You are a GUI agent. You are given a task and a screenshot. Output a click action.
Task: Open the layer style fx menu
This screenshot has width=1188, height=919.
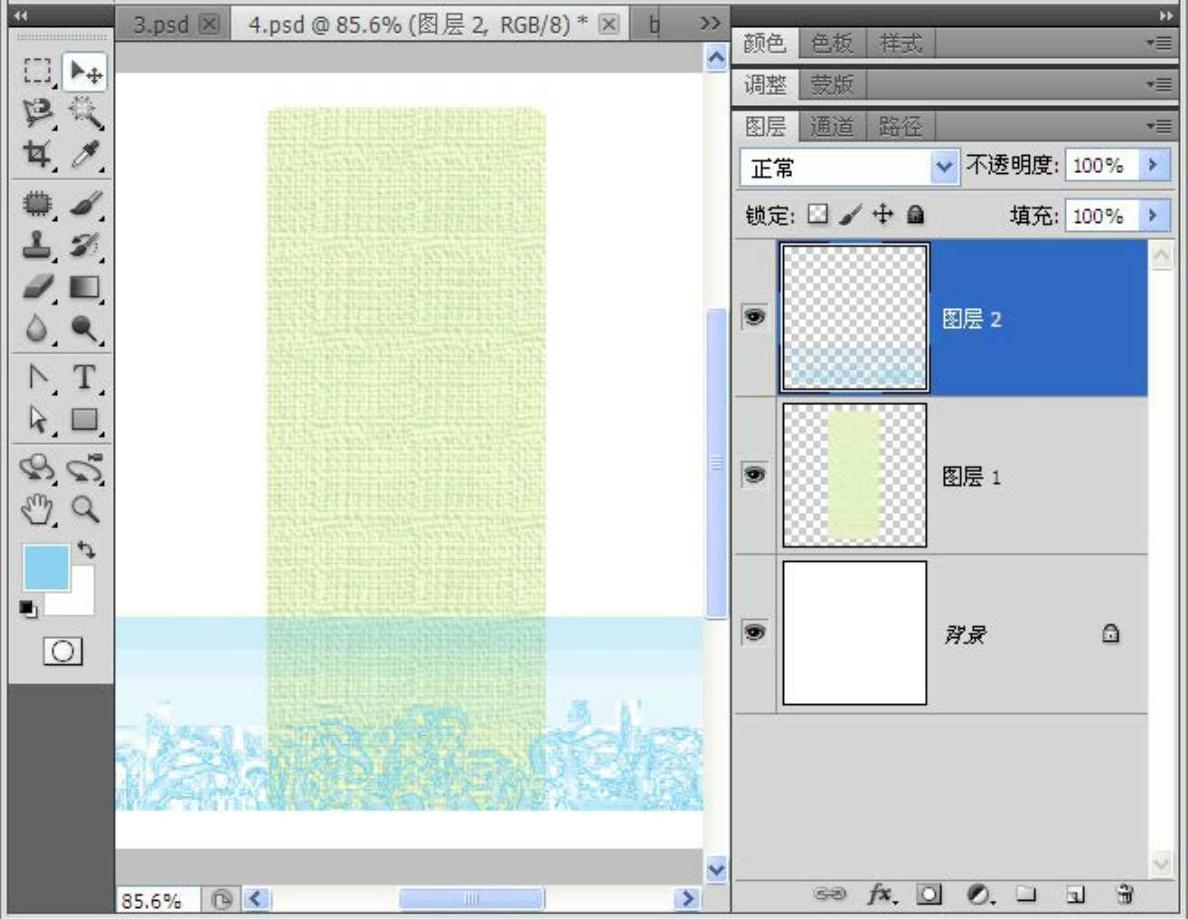880,893
